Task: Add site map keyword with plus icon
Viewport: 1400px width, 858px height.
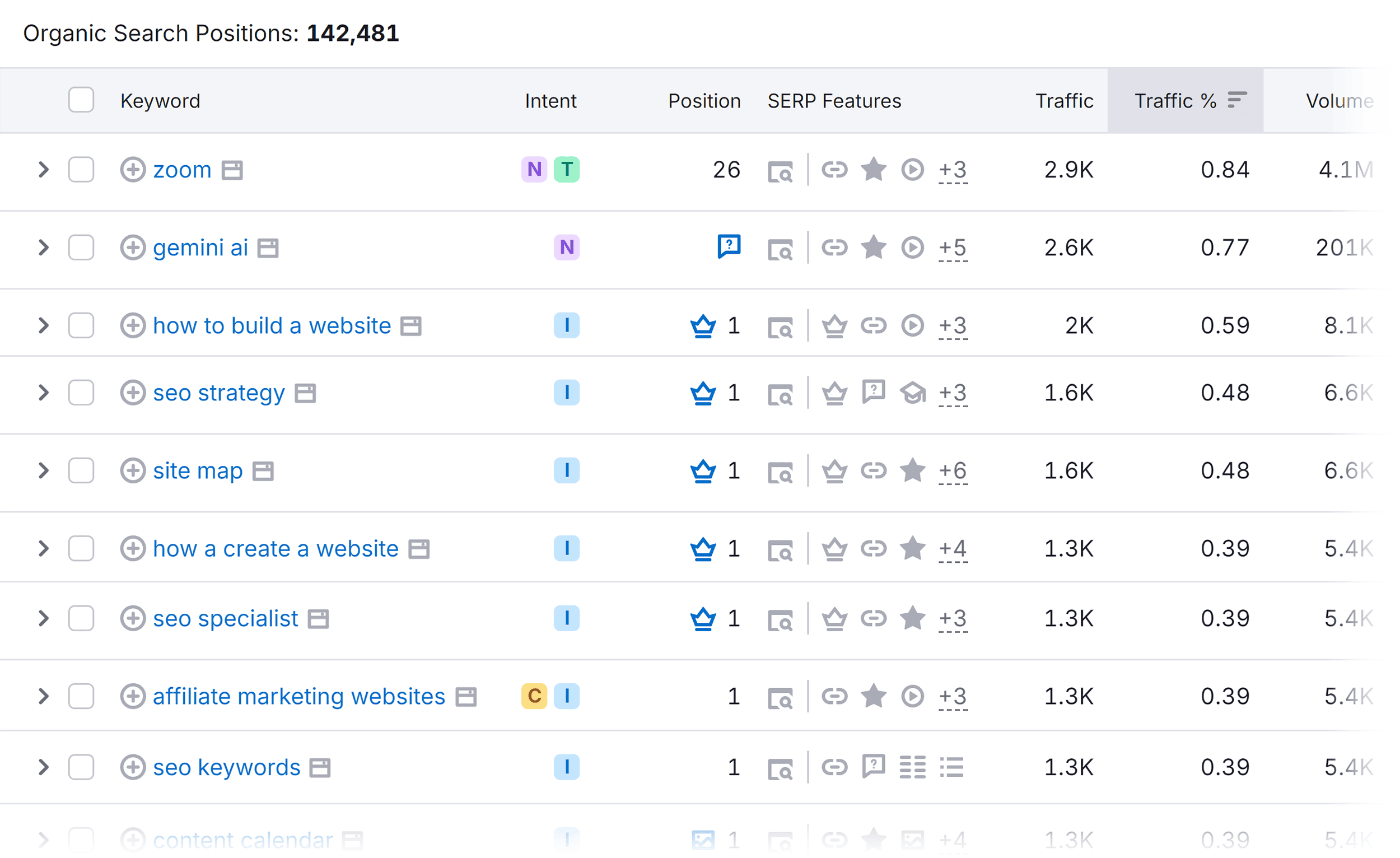Action: click(132, 470)
